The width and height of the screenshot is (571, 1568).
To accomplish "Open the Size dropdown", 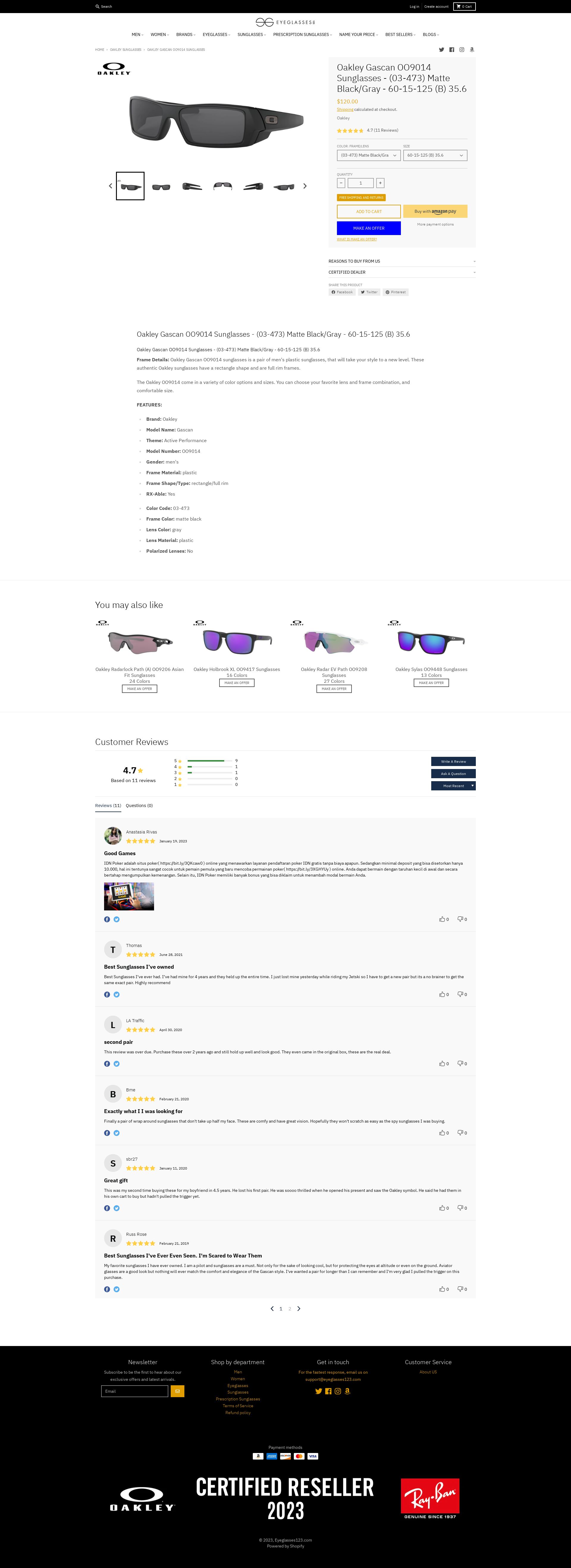I will 435,155.
